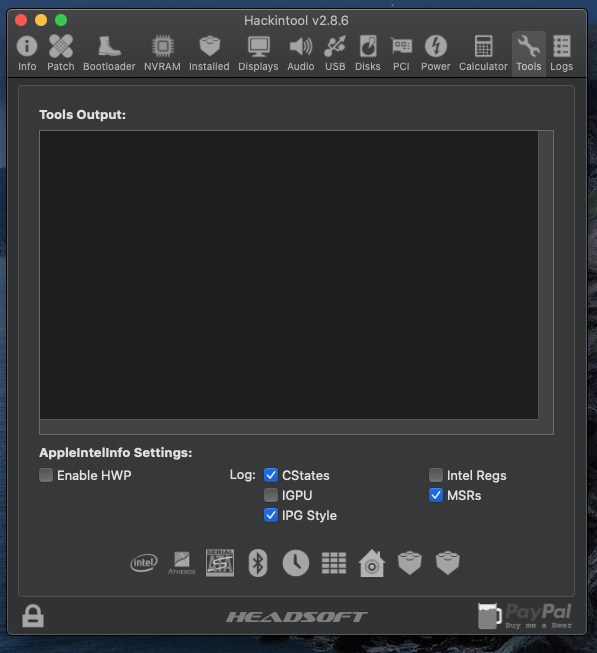Uncheck the CStates log option

pyautogui.click(x=271, y=475)
